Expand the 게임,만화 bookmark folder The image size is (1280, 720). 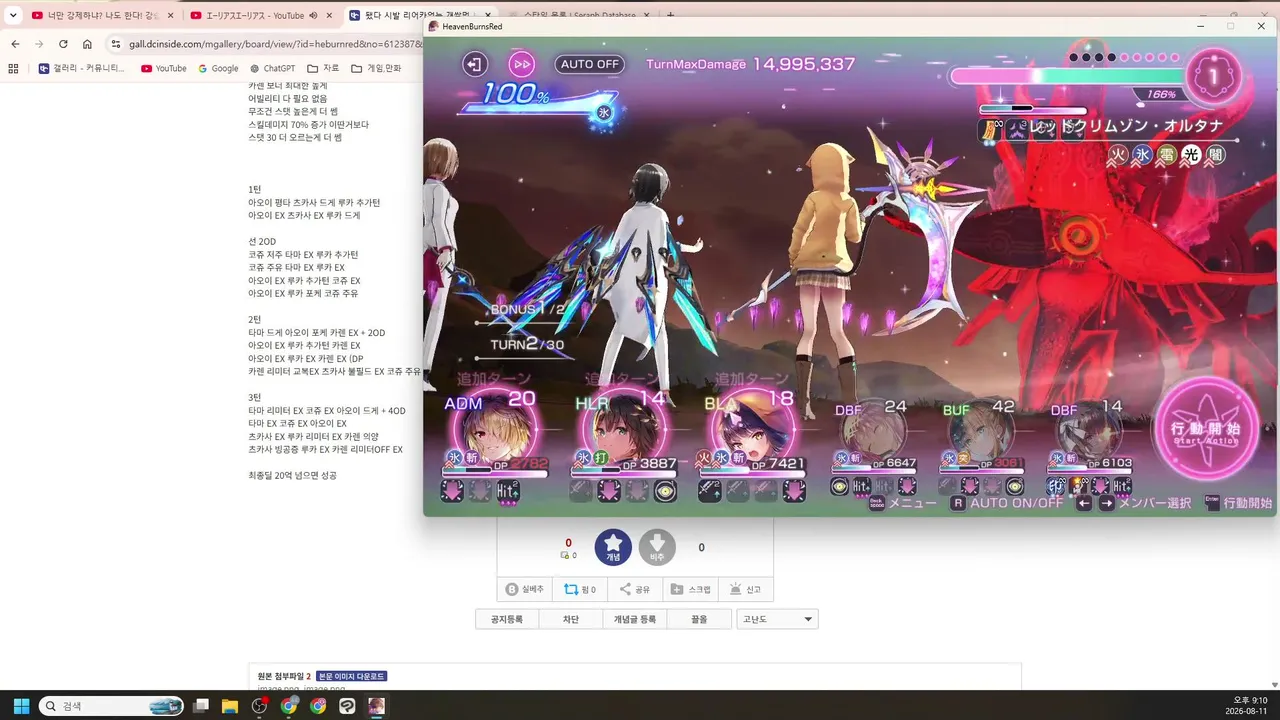[376, 68]
